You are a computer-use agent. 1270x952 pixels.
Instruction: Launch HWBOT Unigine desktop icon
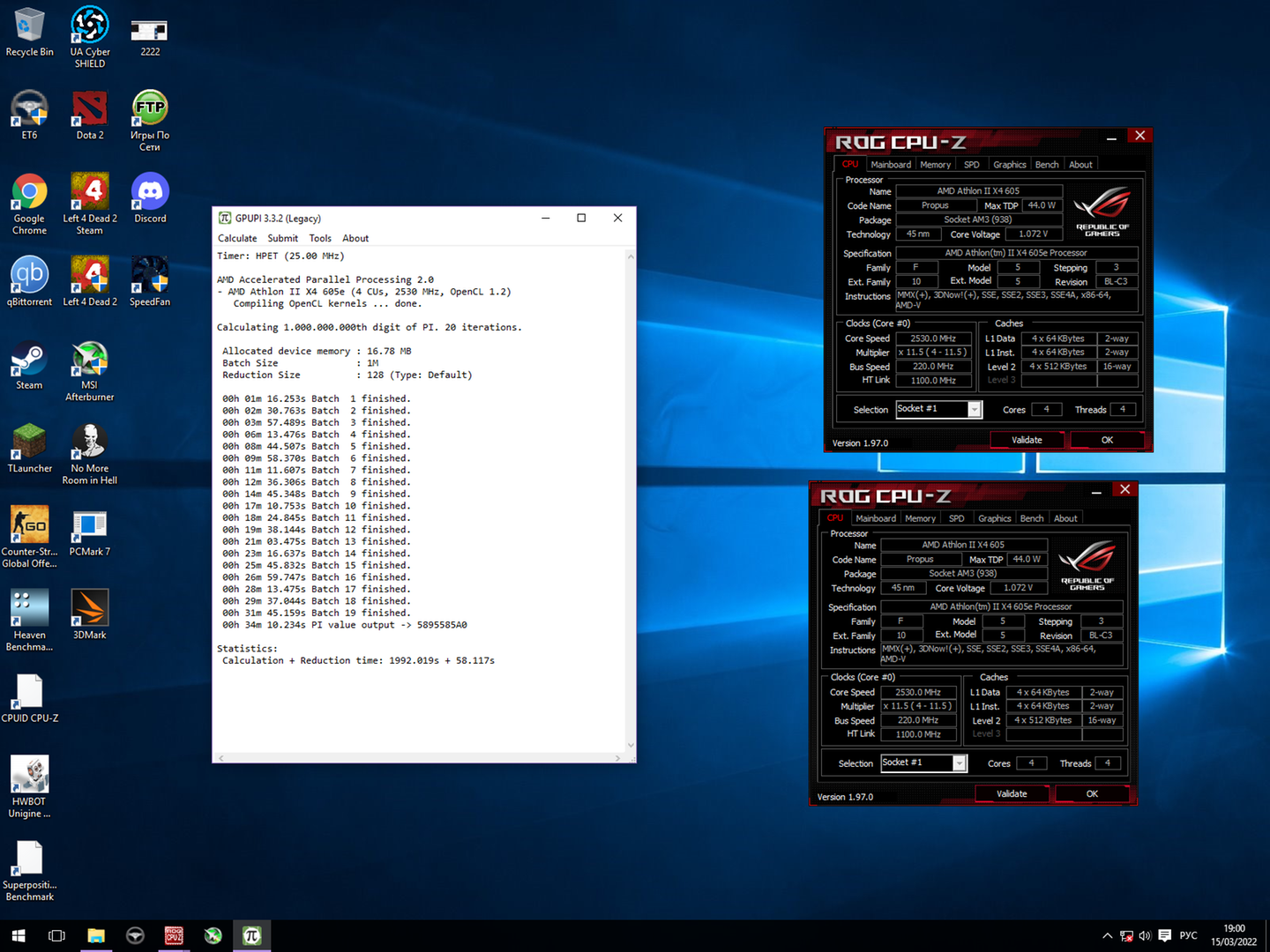[x=29, y=787]
